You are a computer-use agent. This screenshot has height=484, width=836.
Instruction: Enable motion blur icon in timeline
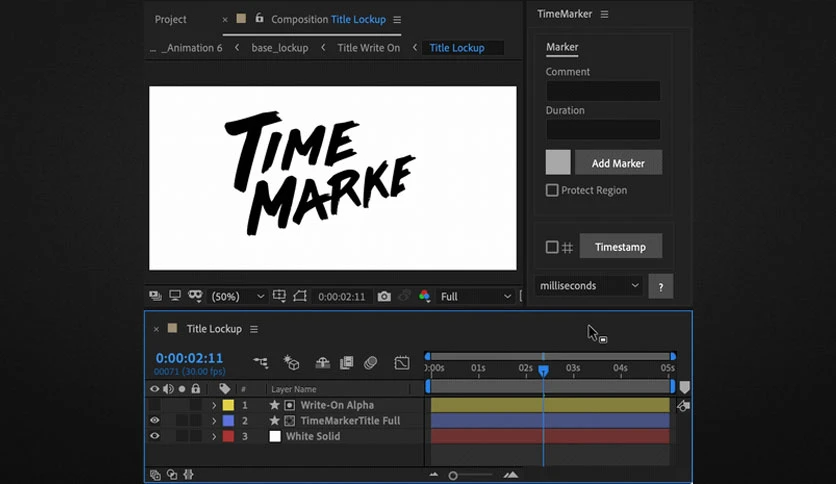[371, 362]
